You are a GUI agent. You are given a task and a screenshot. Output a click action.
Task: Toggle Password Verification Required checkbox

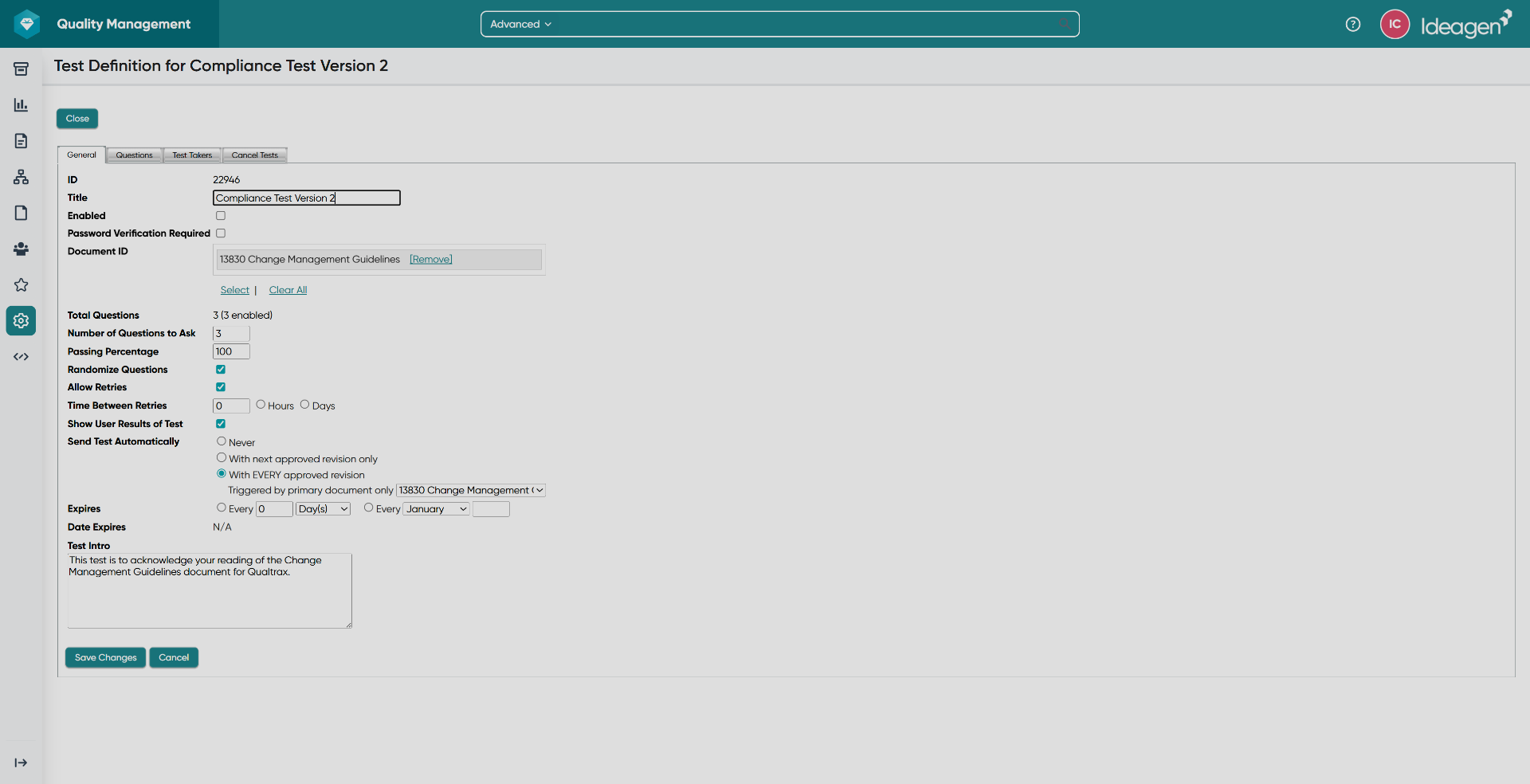pyautogui.click(x=221, y=233)
